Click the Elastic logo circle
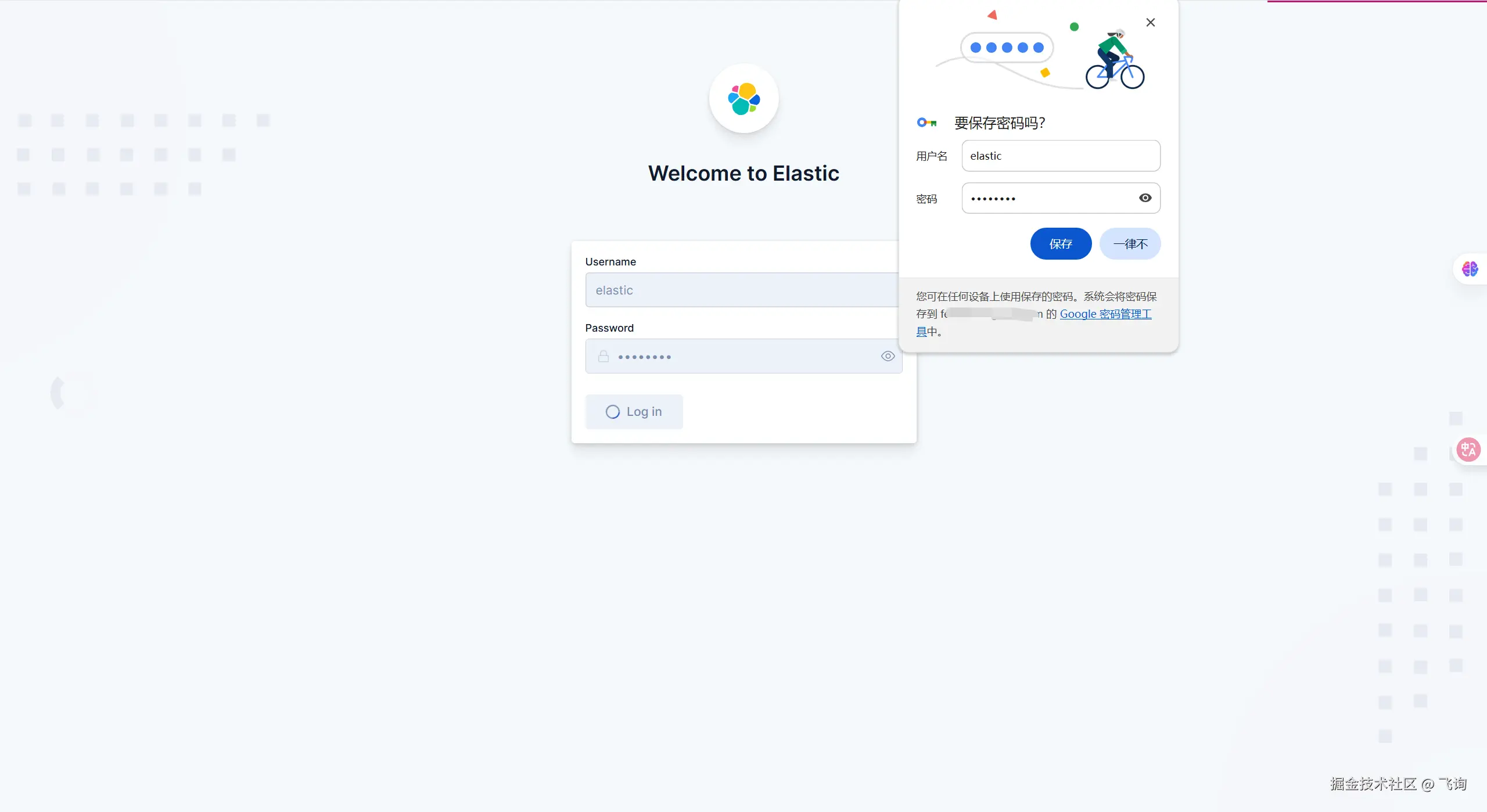Viewport: 1487px width, 812px height. click(x=743, y=99)
